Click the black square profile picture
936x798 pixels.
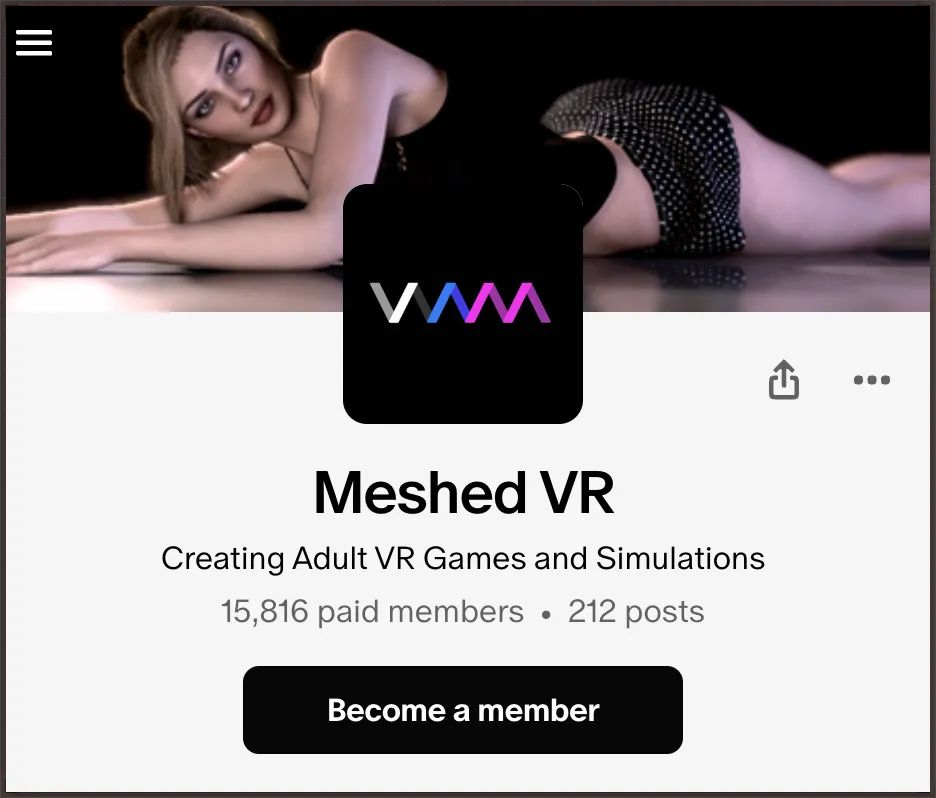pyautogui.click(x=463, y=303)
